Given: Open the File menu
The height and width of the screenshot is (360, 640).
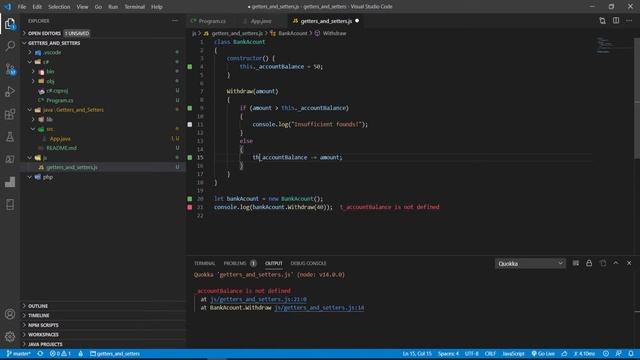Looking at the screenshot, I should [22, 7].
